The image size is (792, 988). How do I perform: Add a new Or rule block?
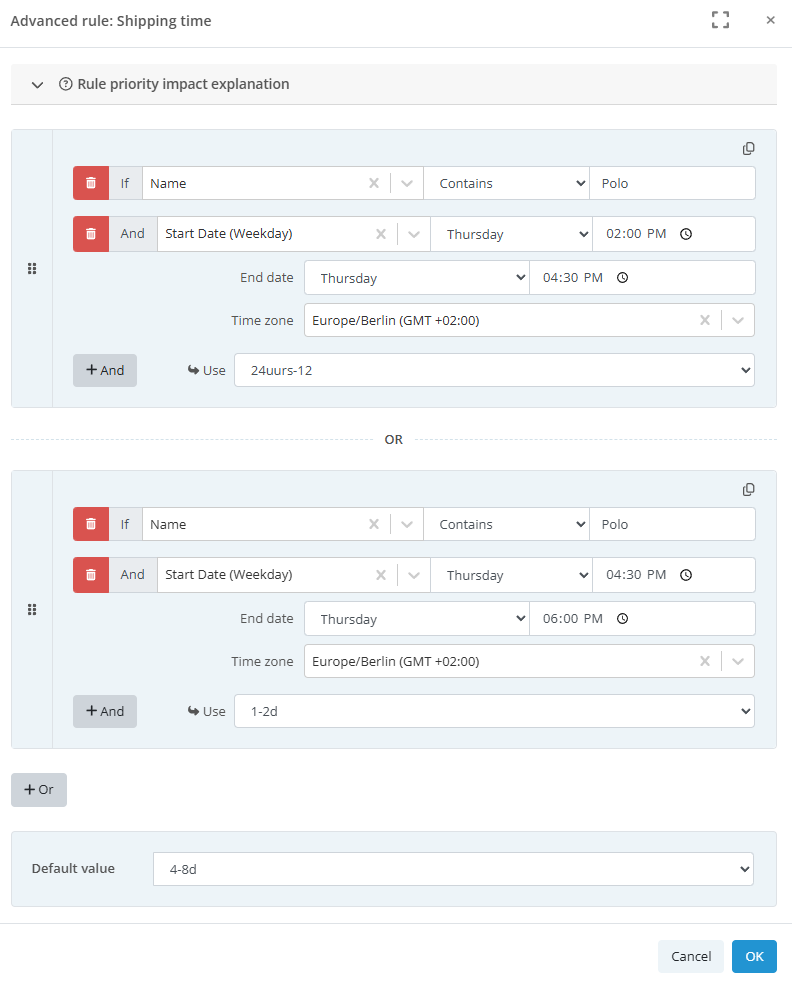[38, 790]
